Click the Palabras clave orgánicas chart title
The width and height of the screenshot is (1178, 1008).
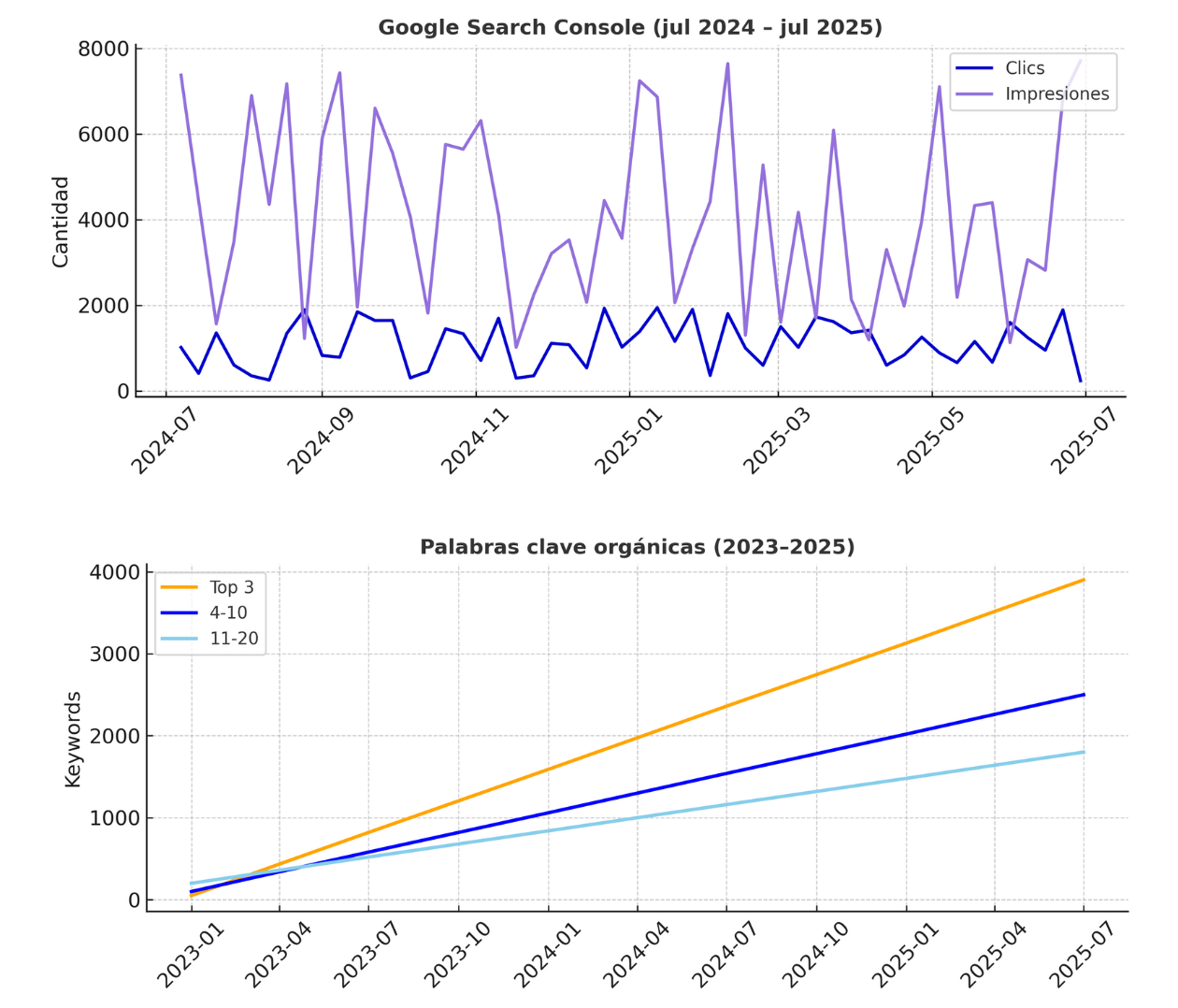(637, 547)
